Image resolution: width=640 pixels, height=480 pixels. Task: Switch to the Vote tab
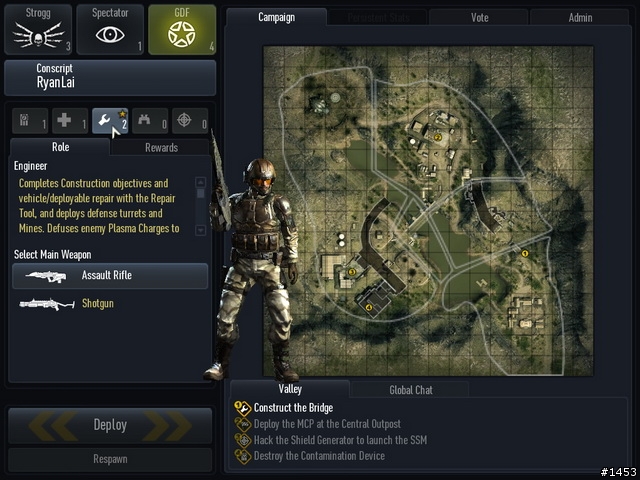pos(479,18)
